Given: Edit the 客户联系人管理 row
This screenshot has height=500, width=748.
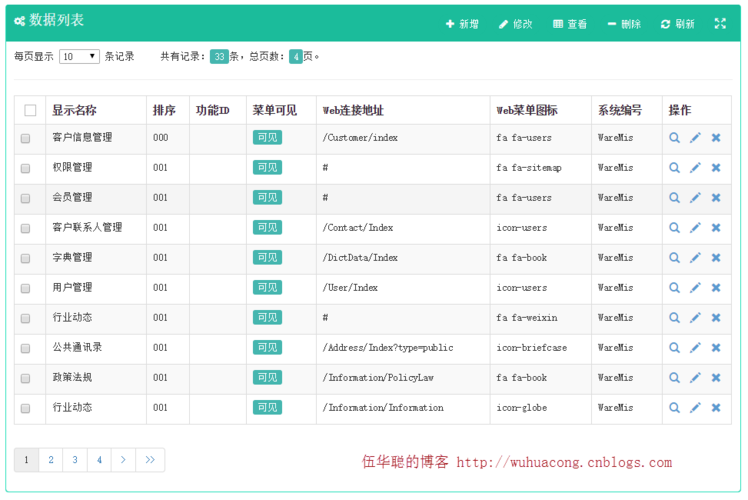Looking at the screenshot, I should coord(695,228).
